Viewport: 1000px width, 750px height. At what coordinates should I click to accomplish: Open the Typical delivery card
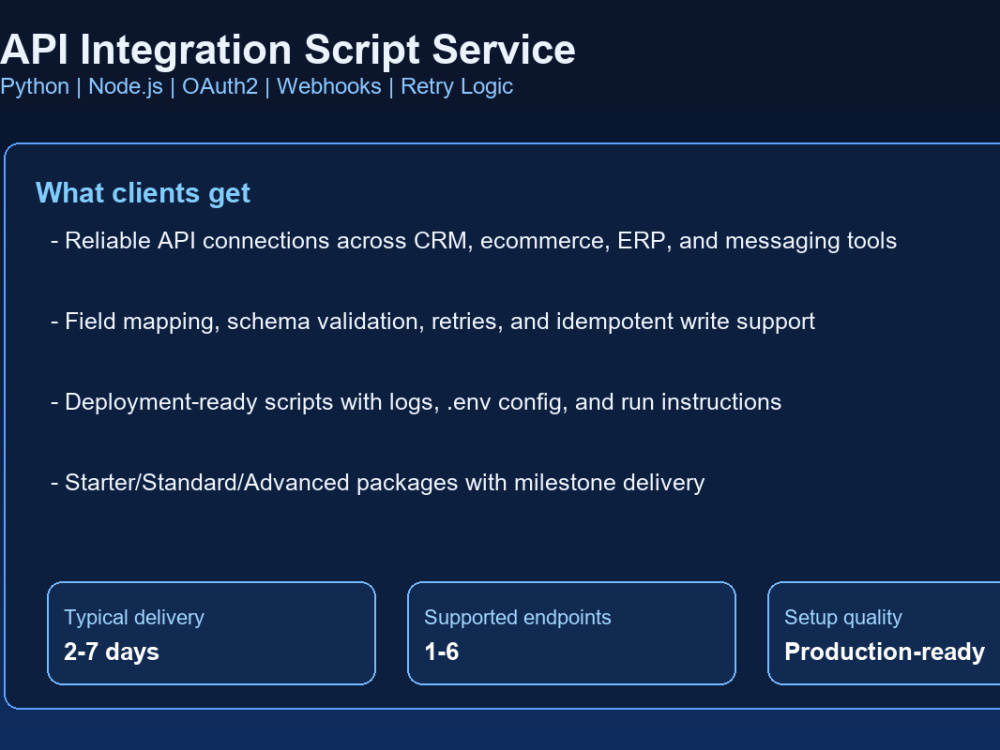tap(211, 633)
